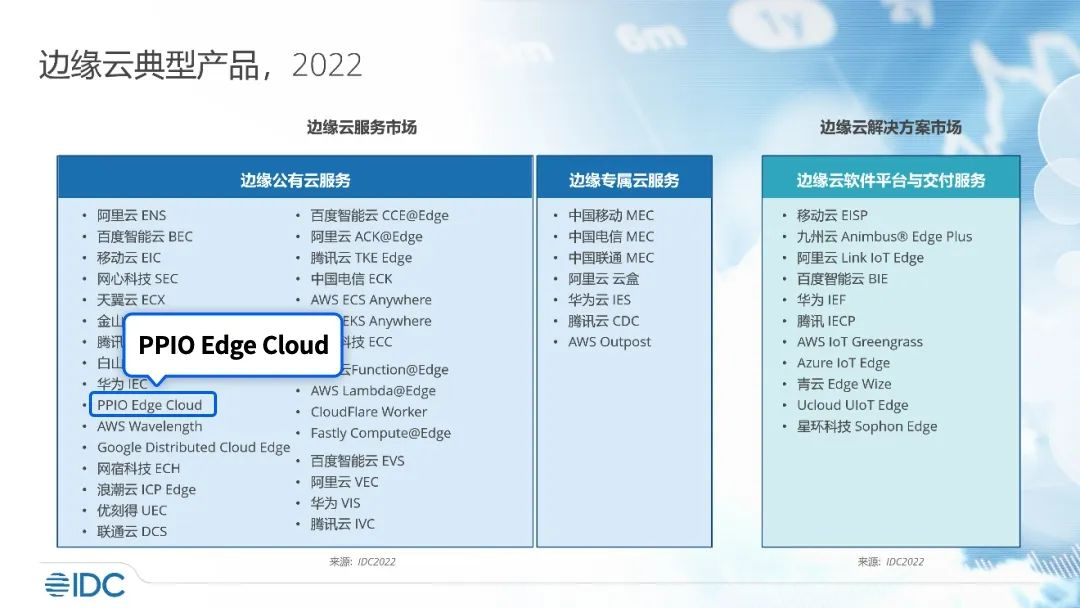Select the 阿里云 VEC entry

coord(344,483)
